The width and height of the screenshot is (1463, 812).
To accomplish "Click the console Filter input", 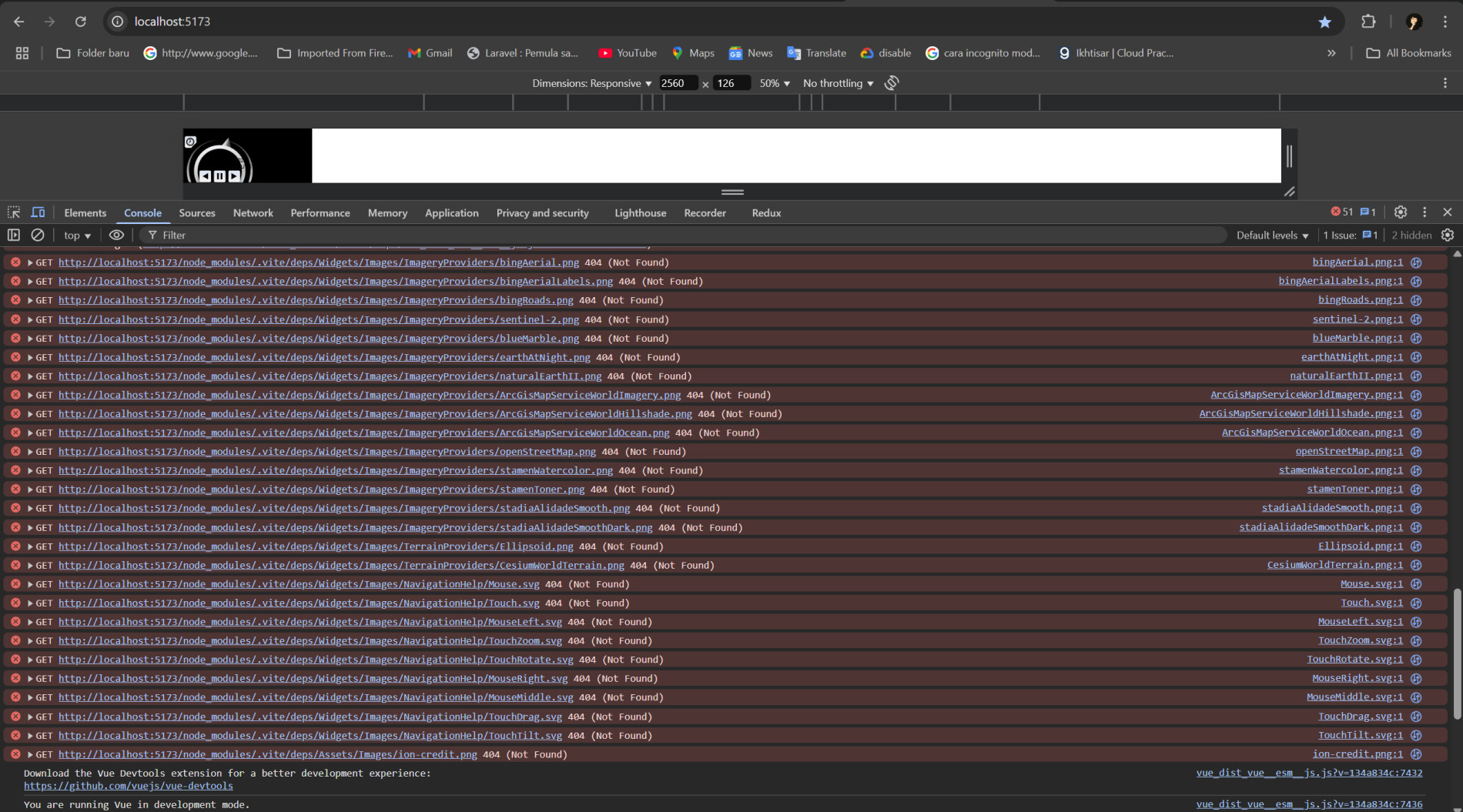I will coord(685,236).
